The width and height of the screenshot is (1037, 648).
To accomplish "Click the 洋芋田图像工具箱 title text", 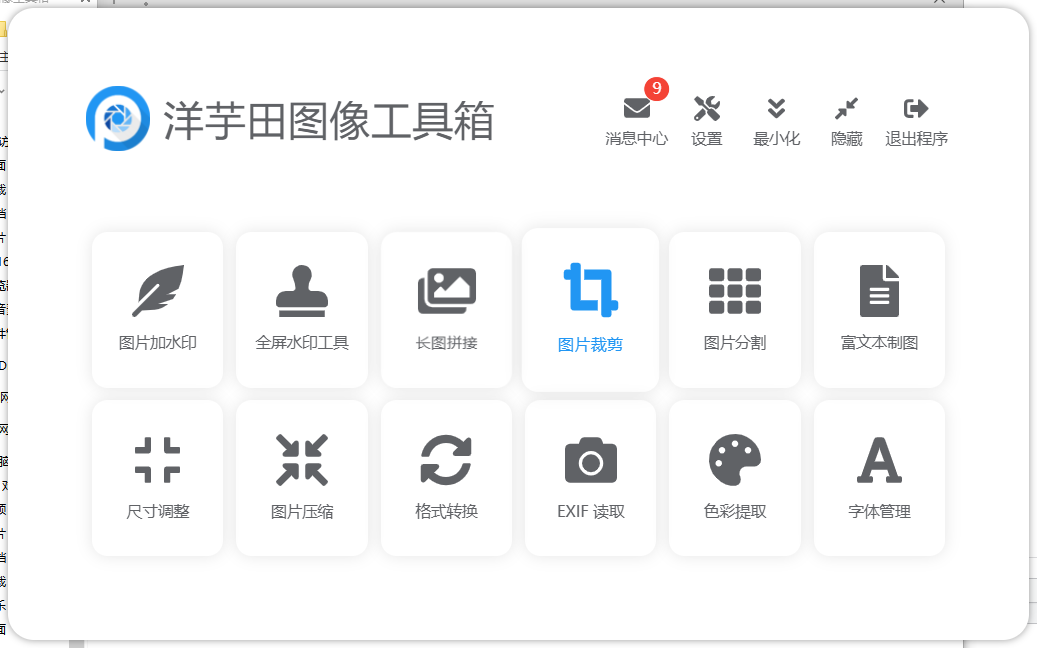I will 329,121.
